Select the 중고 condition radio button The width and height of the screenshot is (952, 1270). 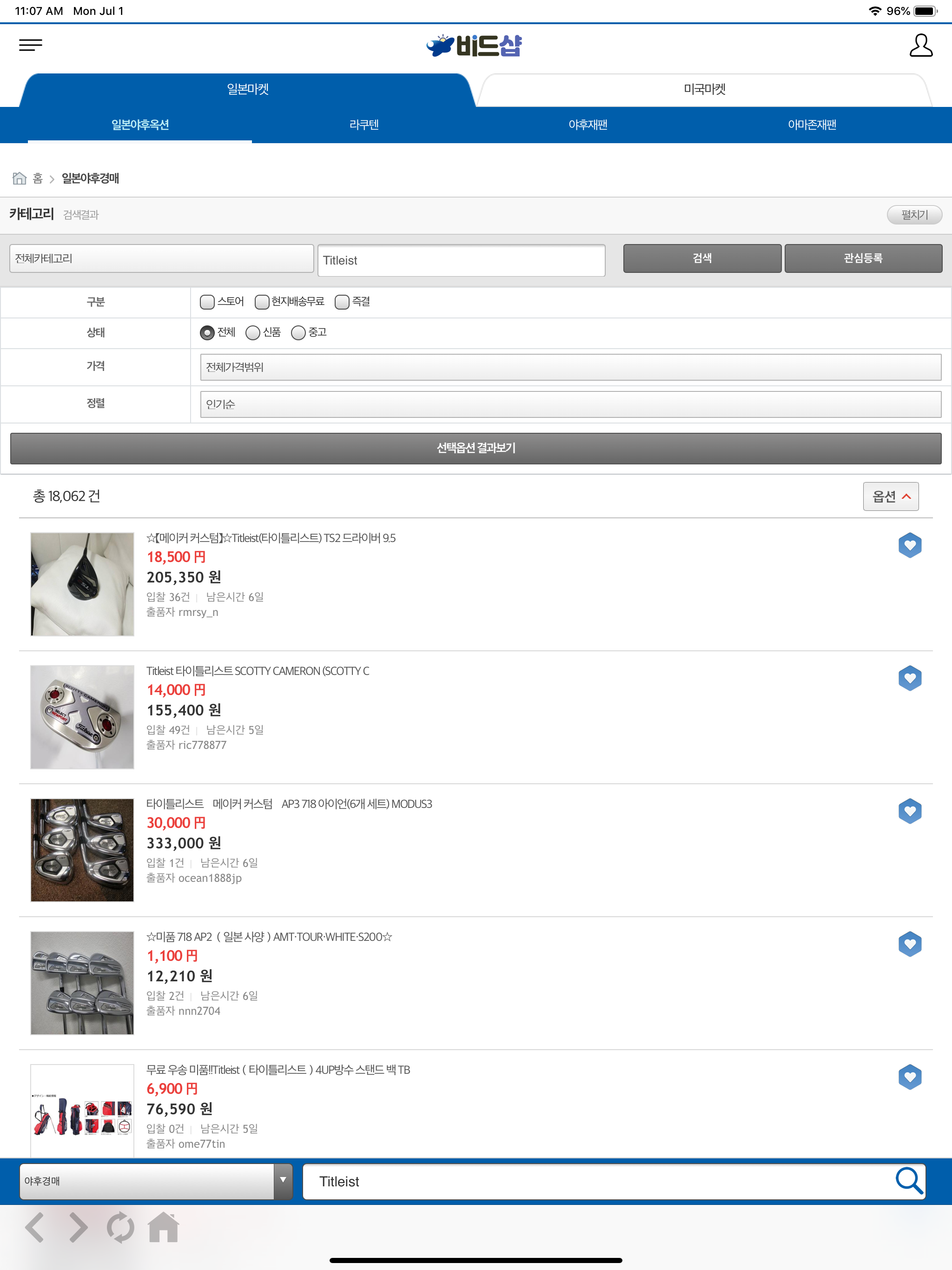pyautogui.click(x=298, y=333)
